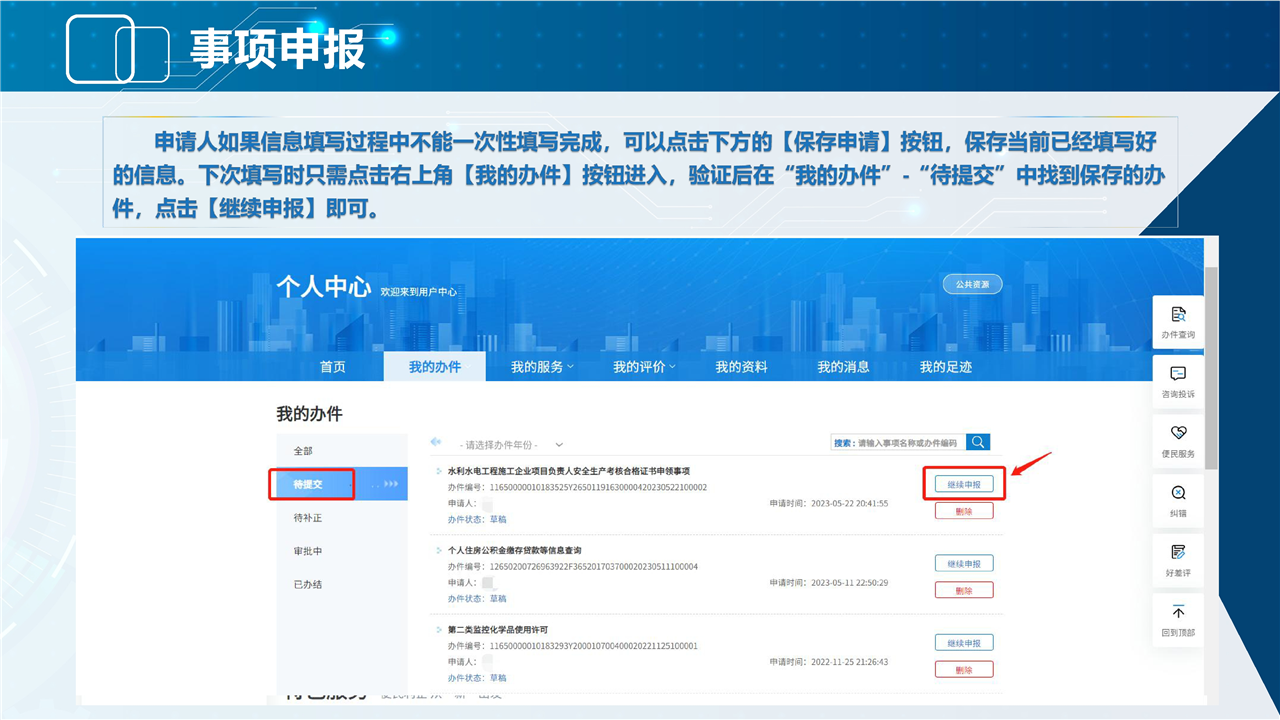The width and height of the screenshot is (1280, 720).
Task: Click 继续申报 for the 水利水电工程 item
Action: tap(964, 484)
